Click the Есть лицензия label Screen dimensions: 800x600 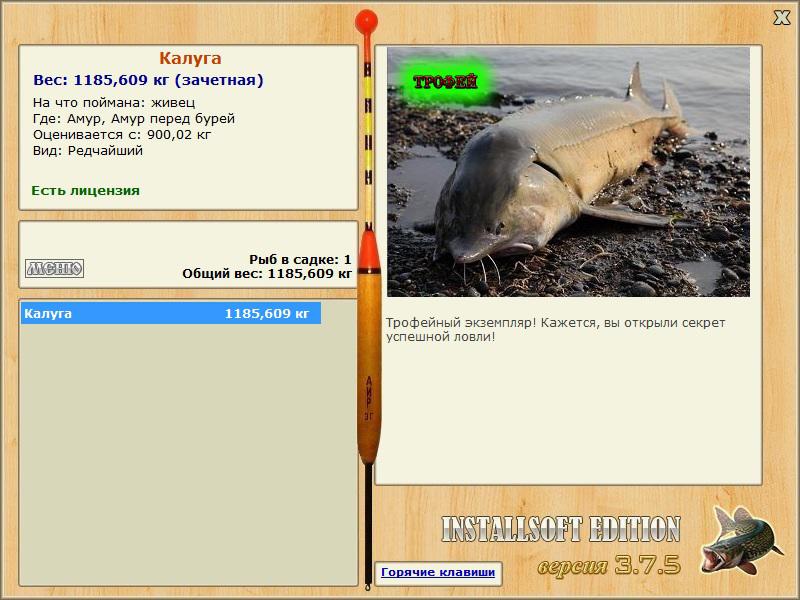[x=86, y=191]
